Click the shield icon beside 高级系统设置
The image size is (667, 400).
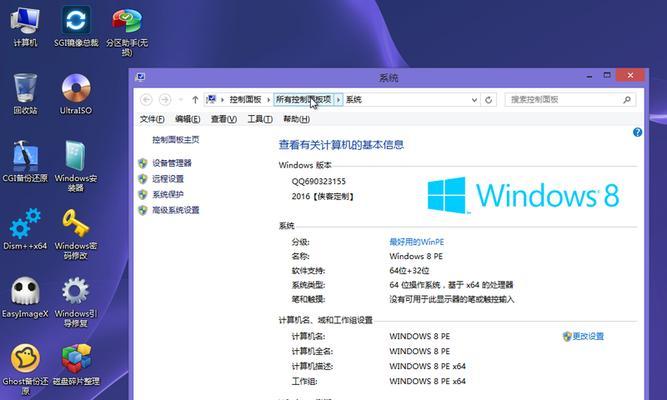pyautogui.click(x=143, y=210)
